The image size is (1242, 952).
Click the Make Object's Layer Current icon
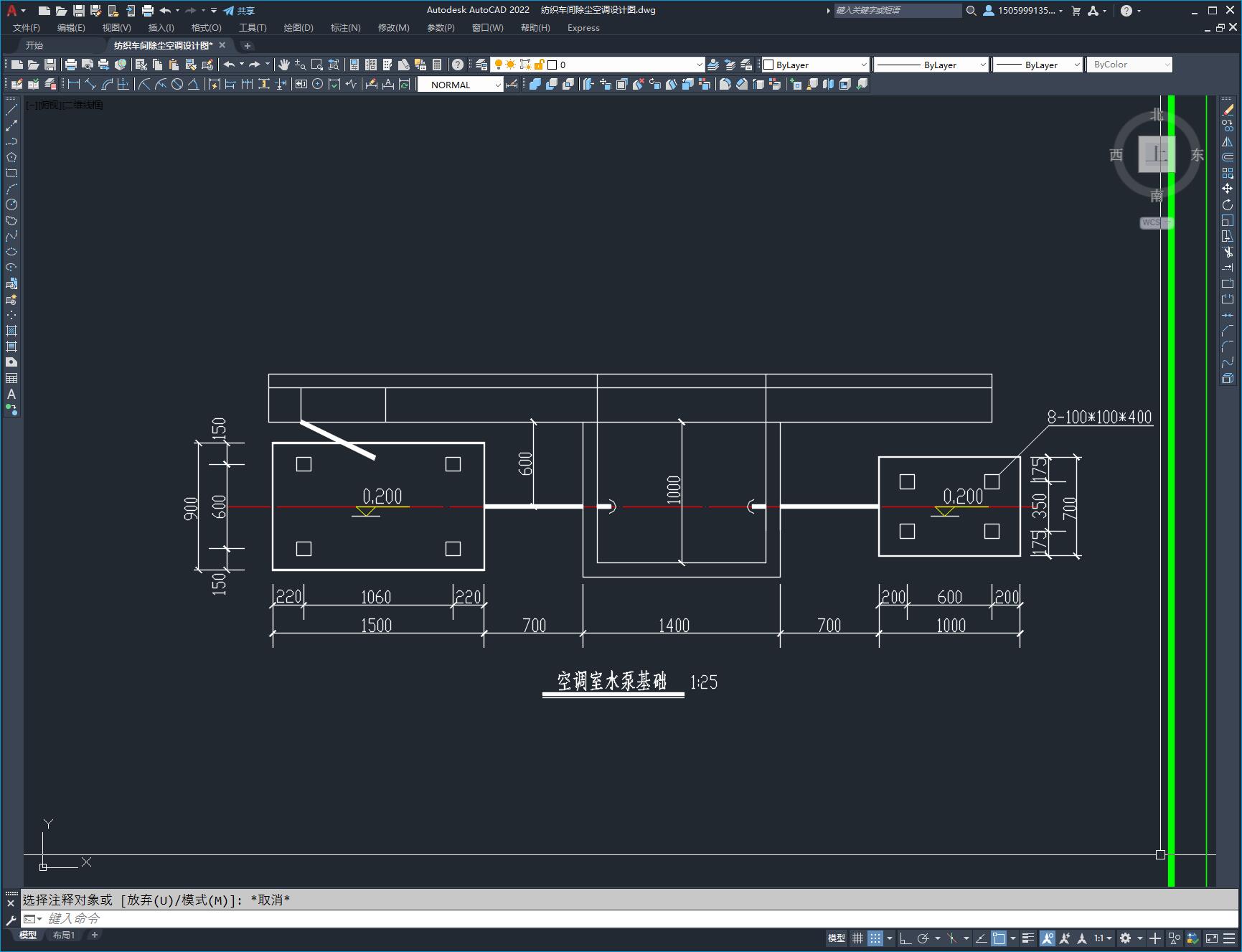pyautogui.click(x=713, y=65)
